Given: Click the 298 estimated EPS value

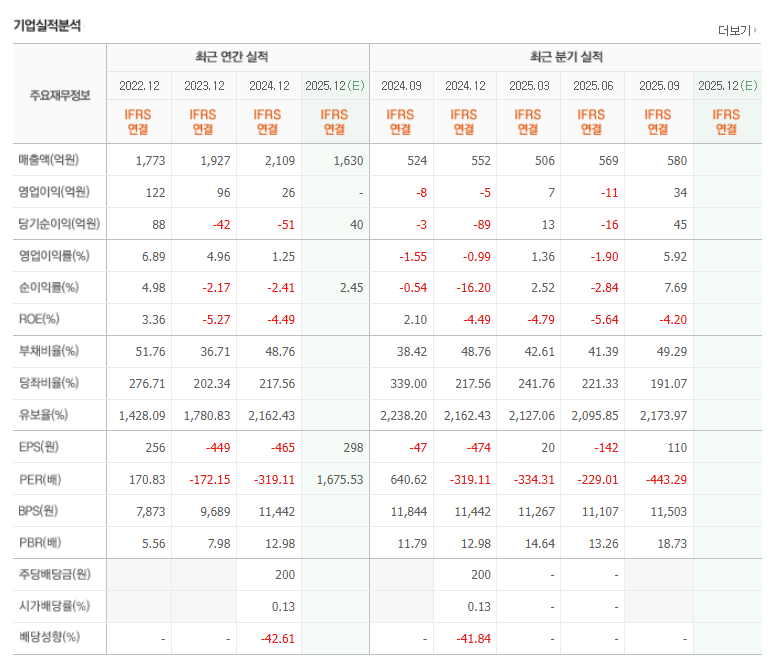Looking at the screenshot, I should [x=353, y=448].
